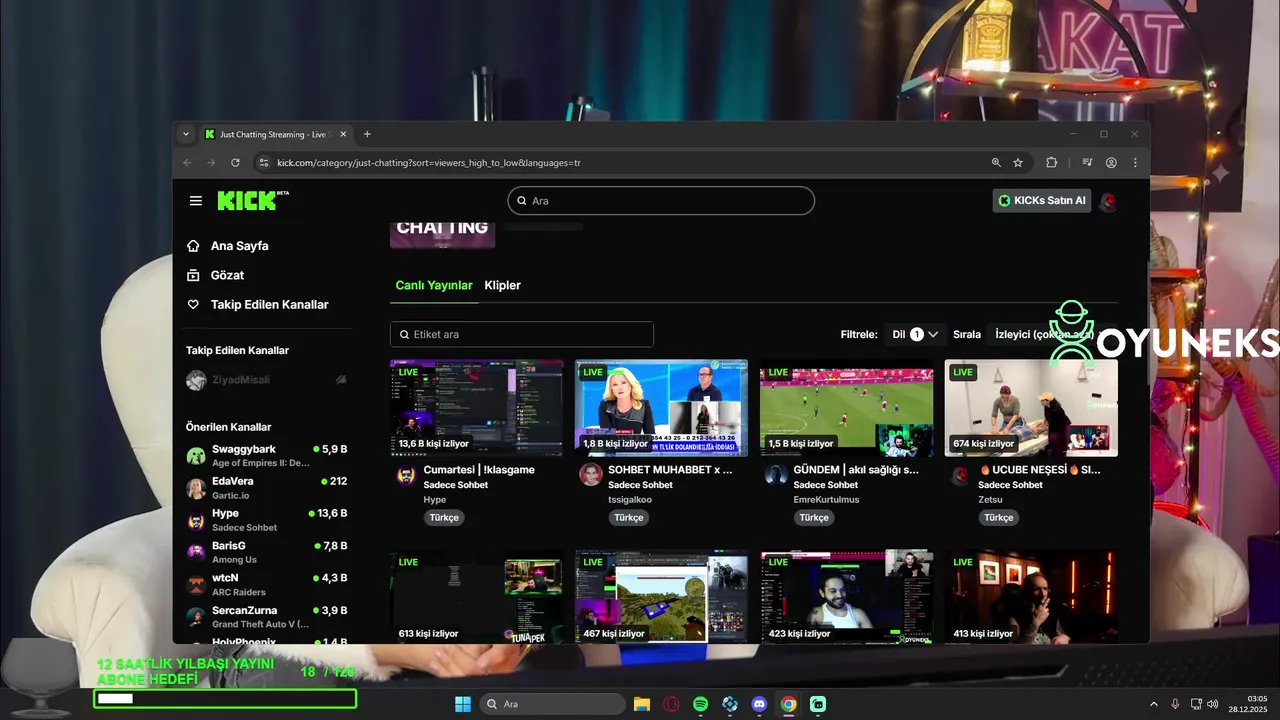Show hidden system tray icons
Viewport: 1280px width, 720px height.
1153,704
